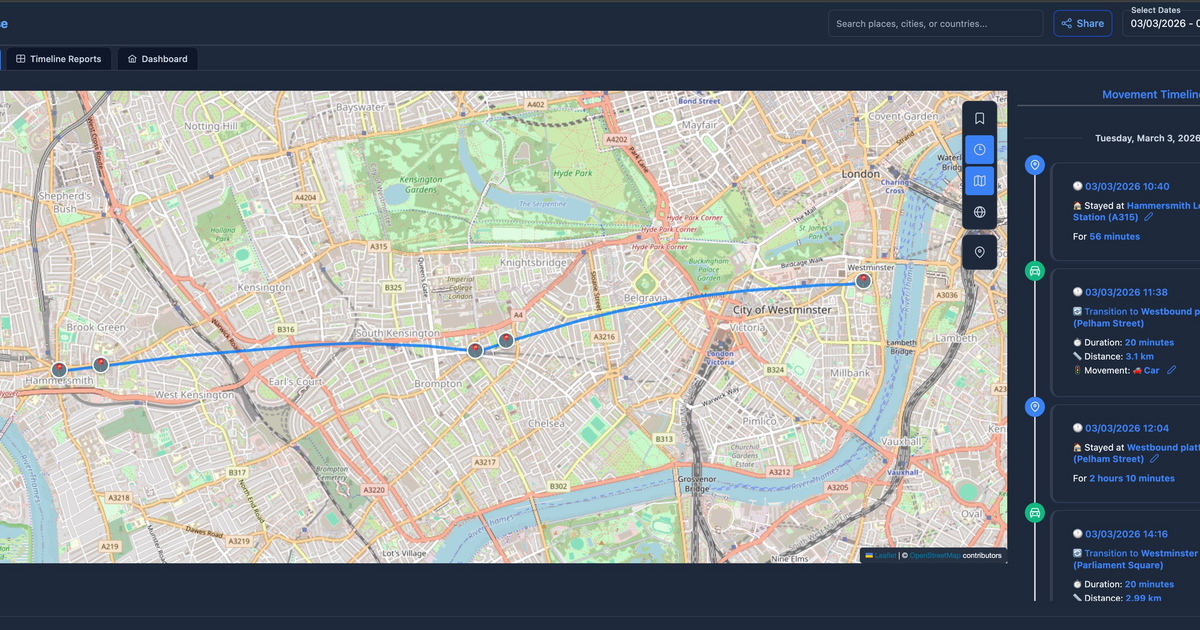1200x630 pixels.
Task: Open the 03/03/2026 11:38 timestamp
Action: (x=1126, y=292)
